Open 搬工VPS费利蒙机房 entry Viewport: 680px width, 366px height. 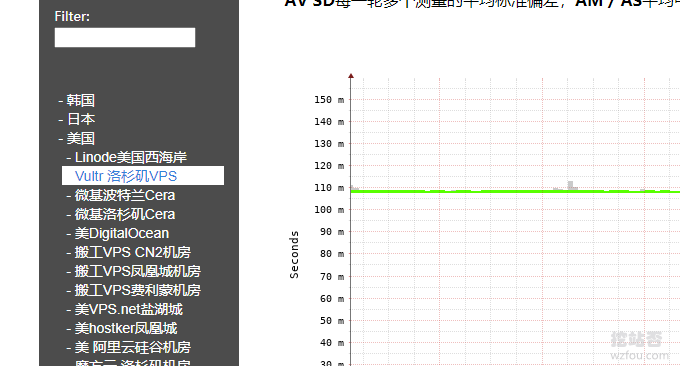point(137,291)
